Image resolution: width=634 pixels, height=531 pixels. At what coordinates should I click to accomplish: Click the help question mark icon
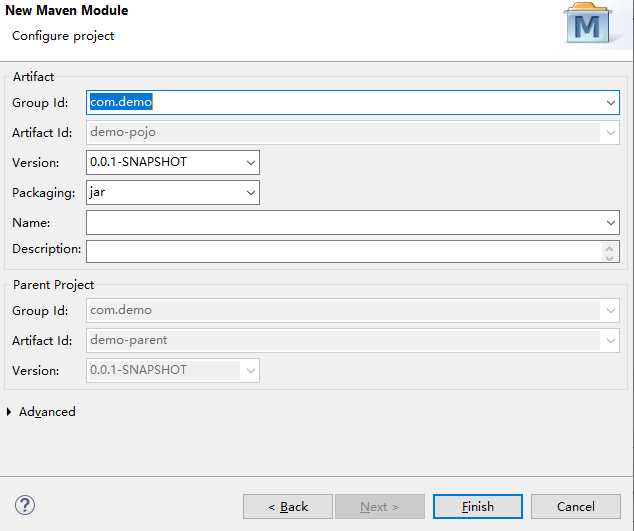tap(26, 505)
